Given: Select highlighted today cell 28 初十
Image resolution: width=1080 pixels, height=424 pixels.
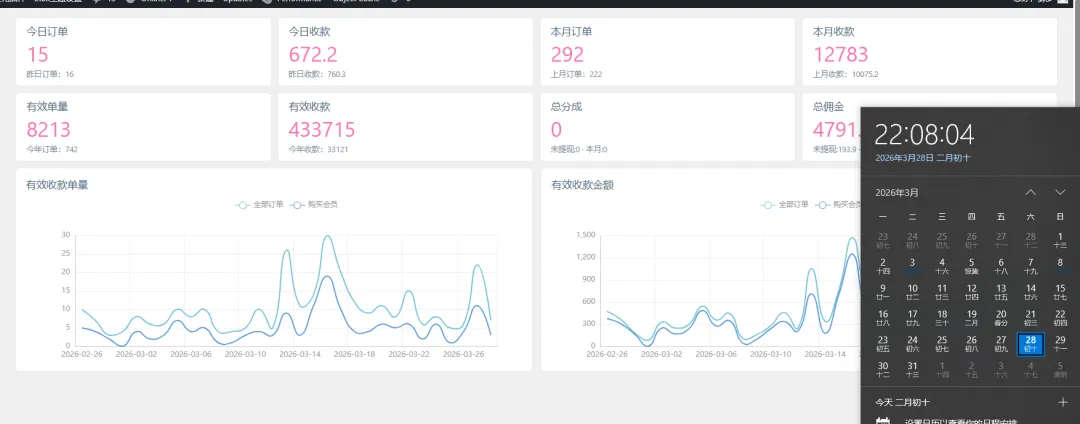Looking at the screenshot, I should (x=1030, y=344).
